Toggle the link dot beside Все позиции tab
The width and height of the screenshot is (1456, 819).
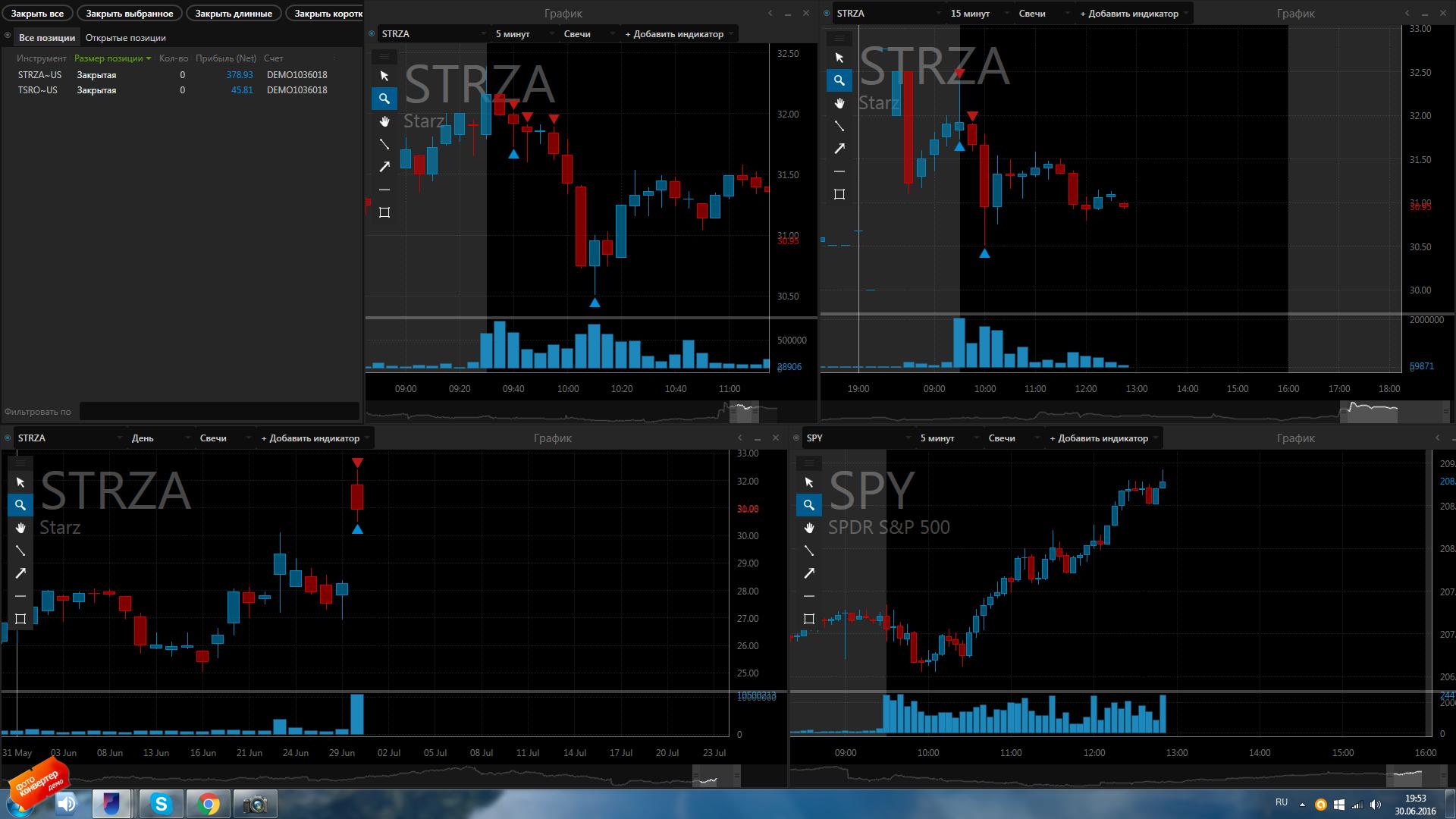pyautogui.click(x=8, y=36)
